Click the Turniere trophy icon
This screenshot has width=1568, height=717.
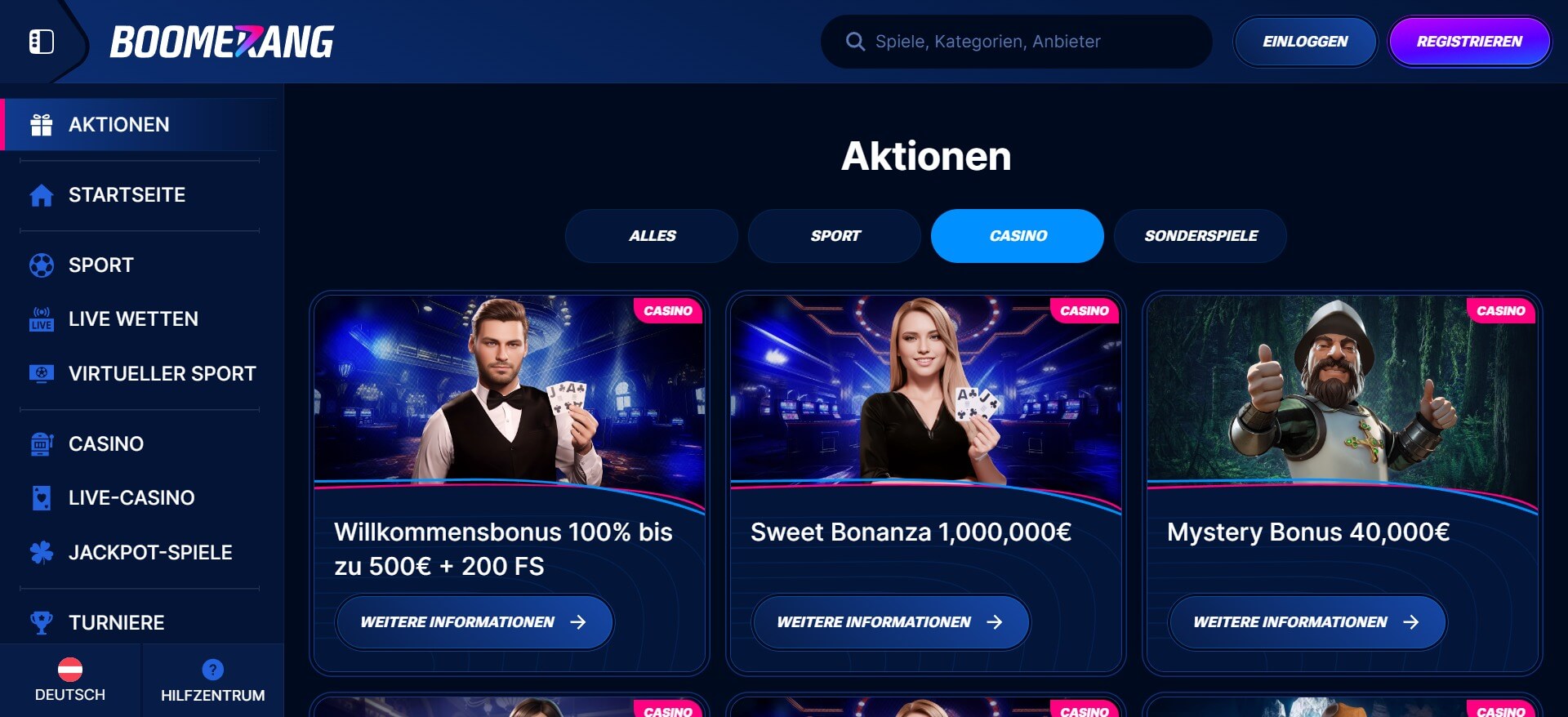pos(42,623)
